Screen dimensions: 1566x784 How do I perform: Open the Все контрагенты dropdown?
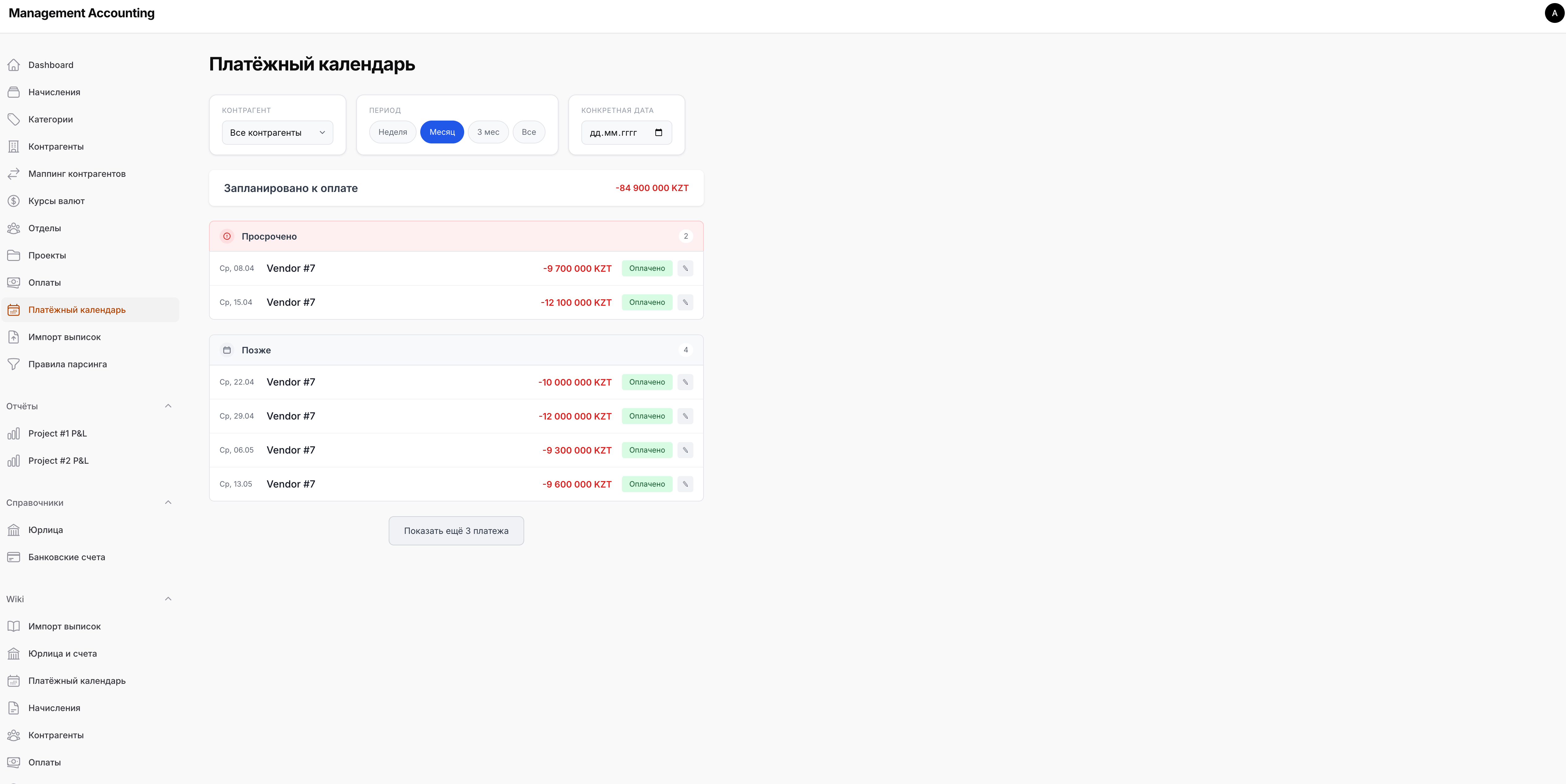click(277, 133)
